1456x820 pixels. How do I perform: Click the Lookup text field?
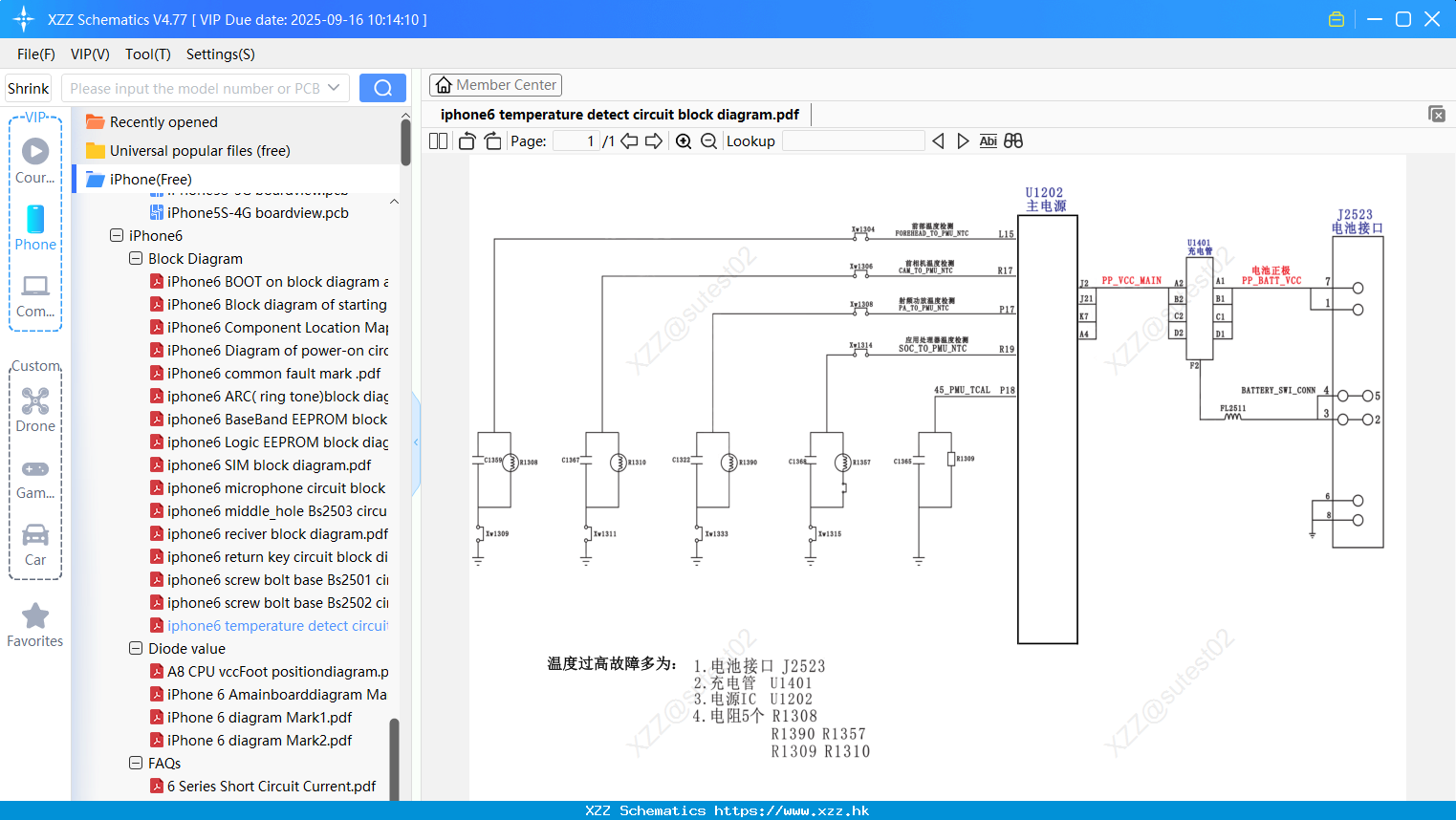(854, 141)
